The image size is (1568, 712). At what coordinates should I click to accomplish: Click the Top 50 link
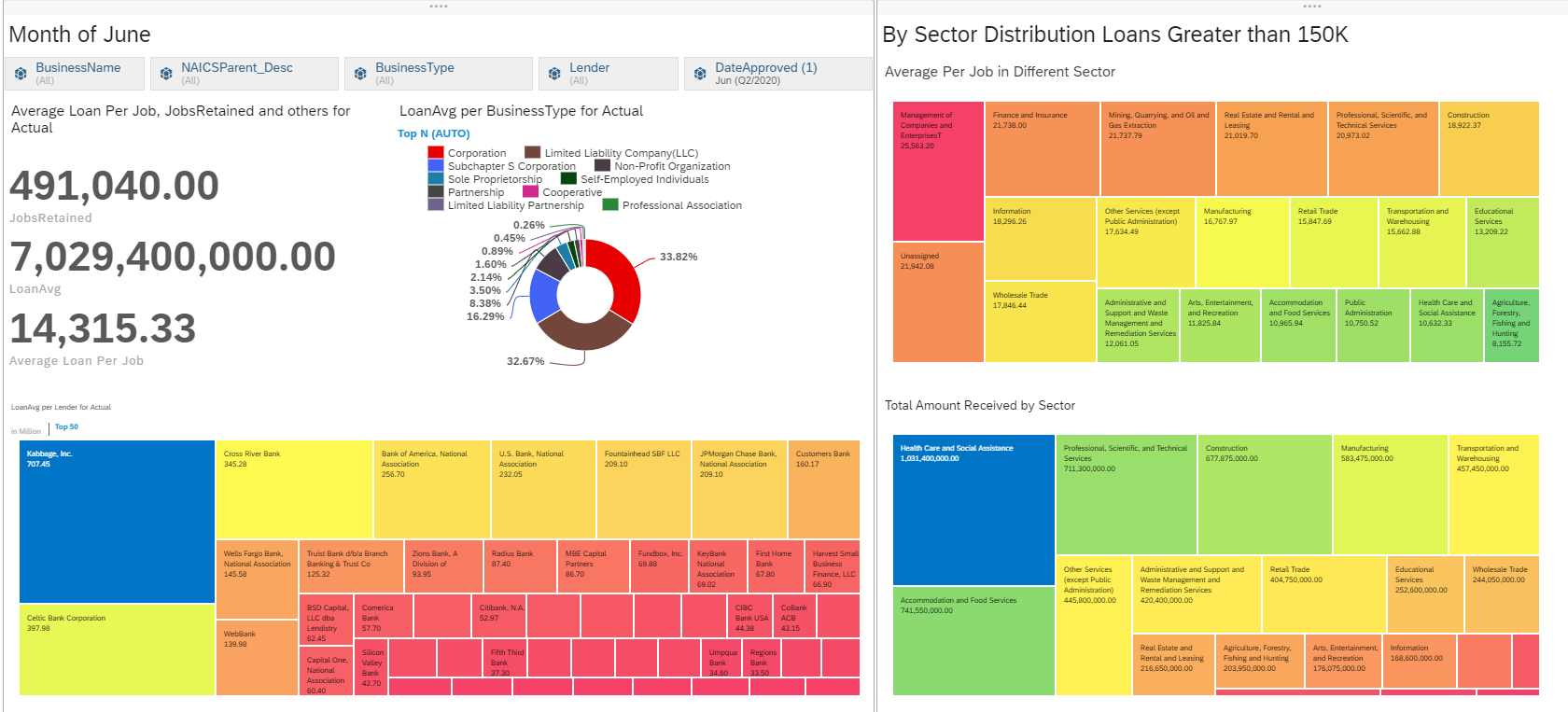pos(66,427)
